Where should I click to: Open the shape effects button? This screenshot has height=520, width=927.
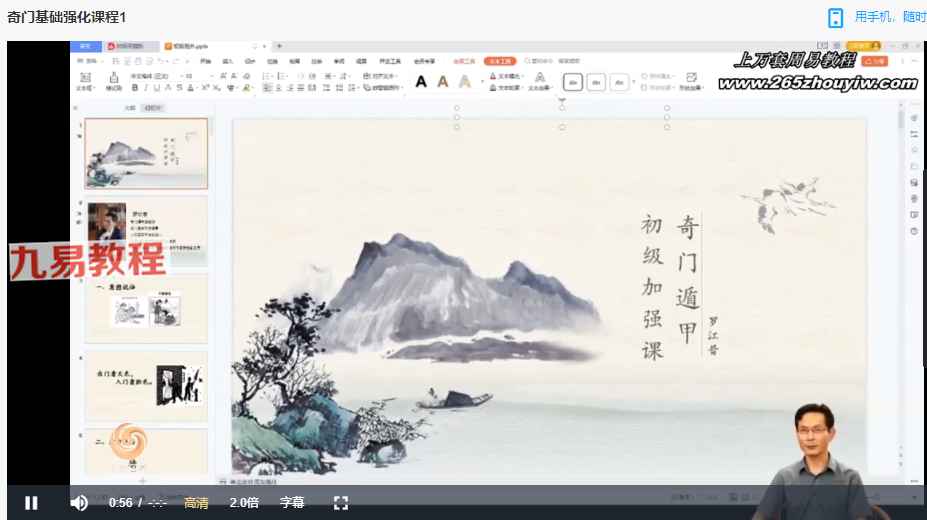point(691,82)
